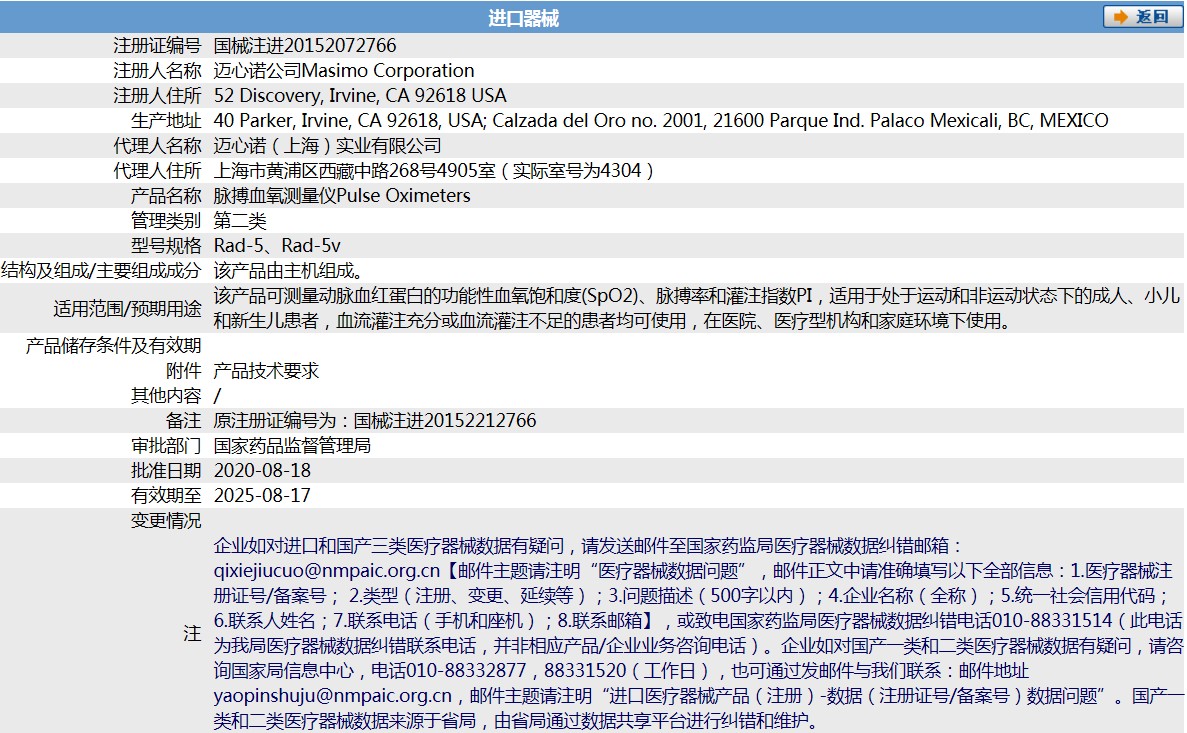This screenshot has height=733, width=1187.
Task: Select registration number 国械注进20152072766
Action: (x=305, y=45)
